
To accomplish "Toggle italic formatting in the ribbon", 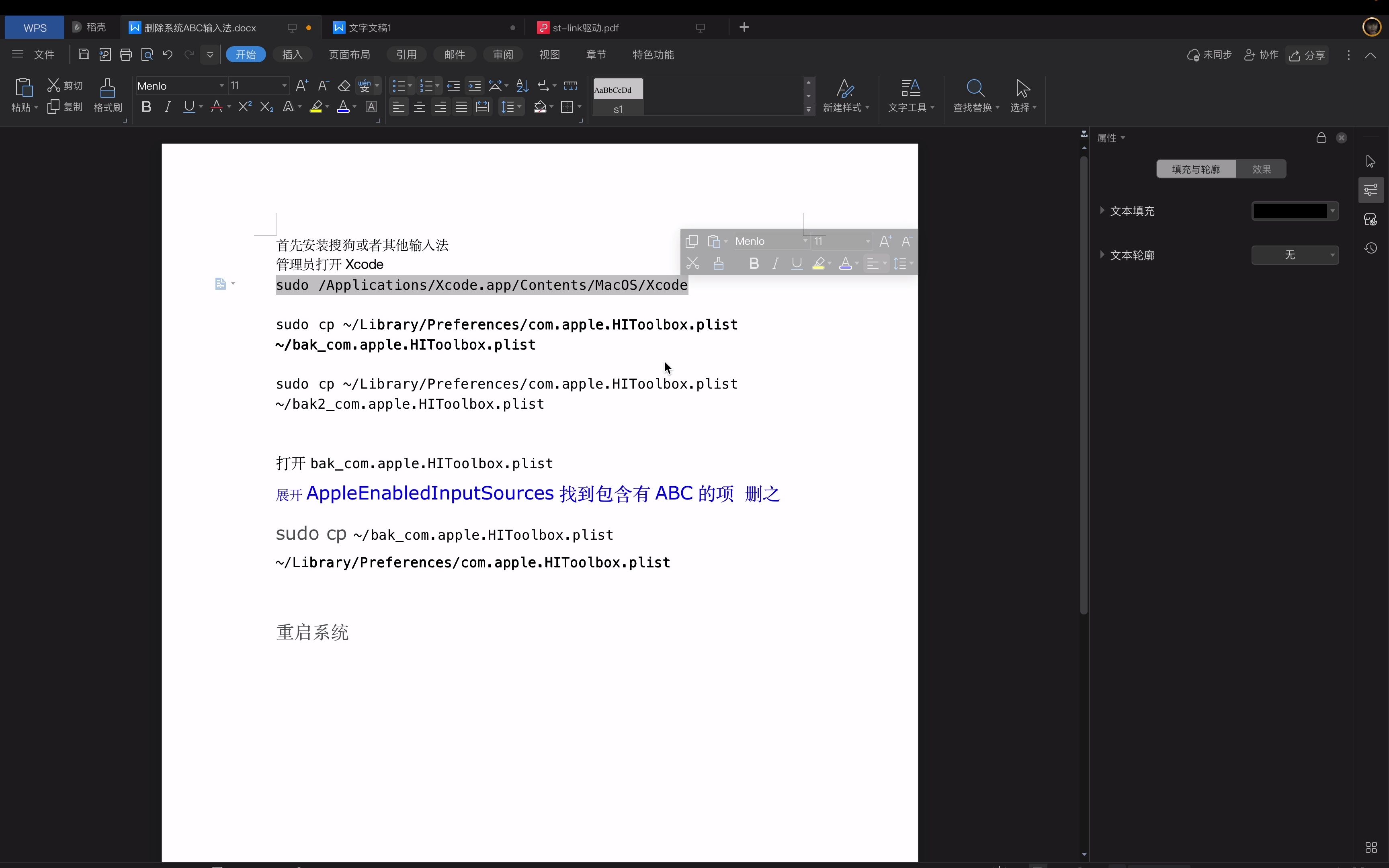I will [168, 106].
